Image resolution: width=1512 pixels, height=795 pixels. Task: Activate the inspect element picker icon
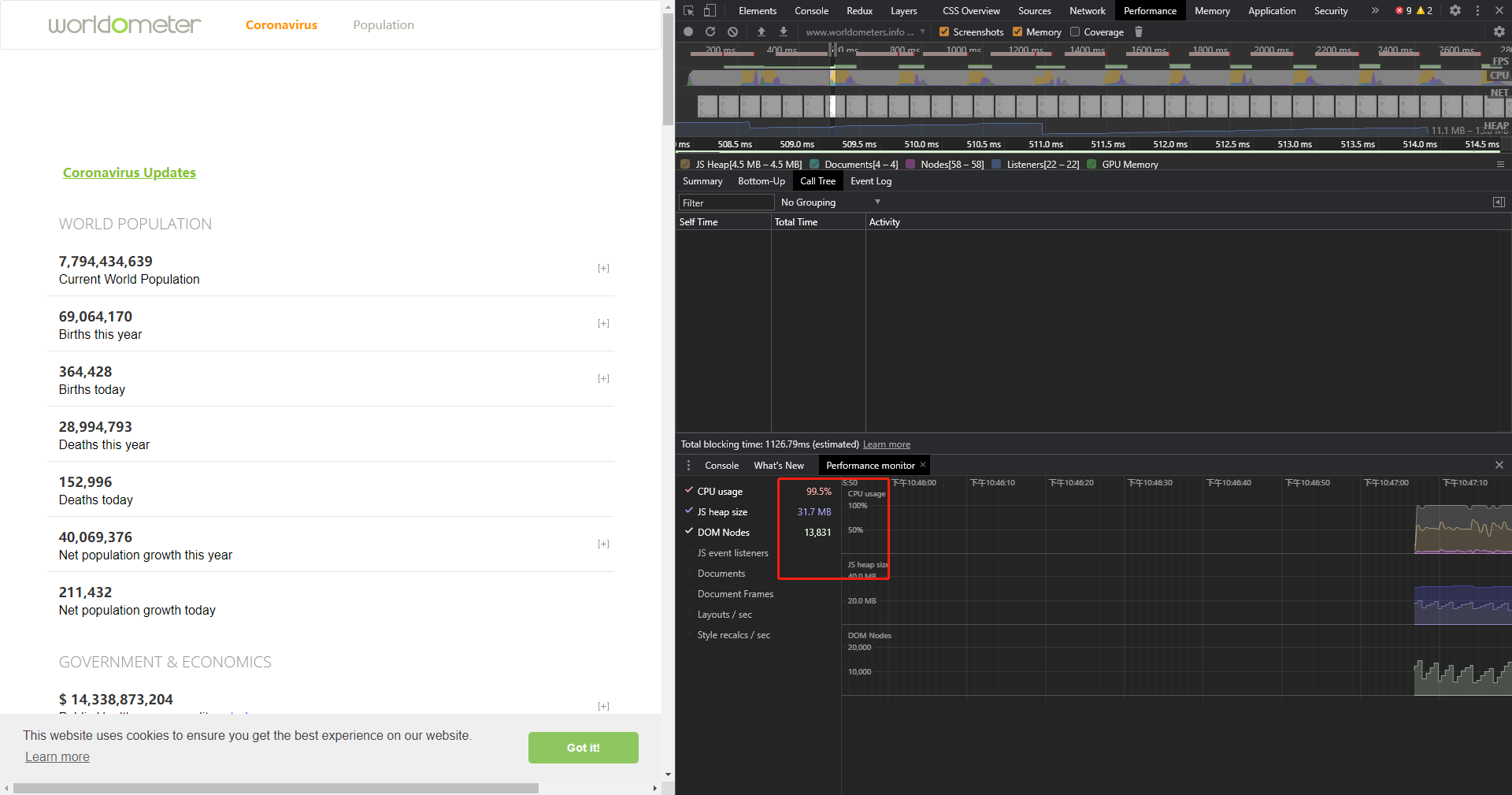tap(688, 11)
